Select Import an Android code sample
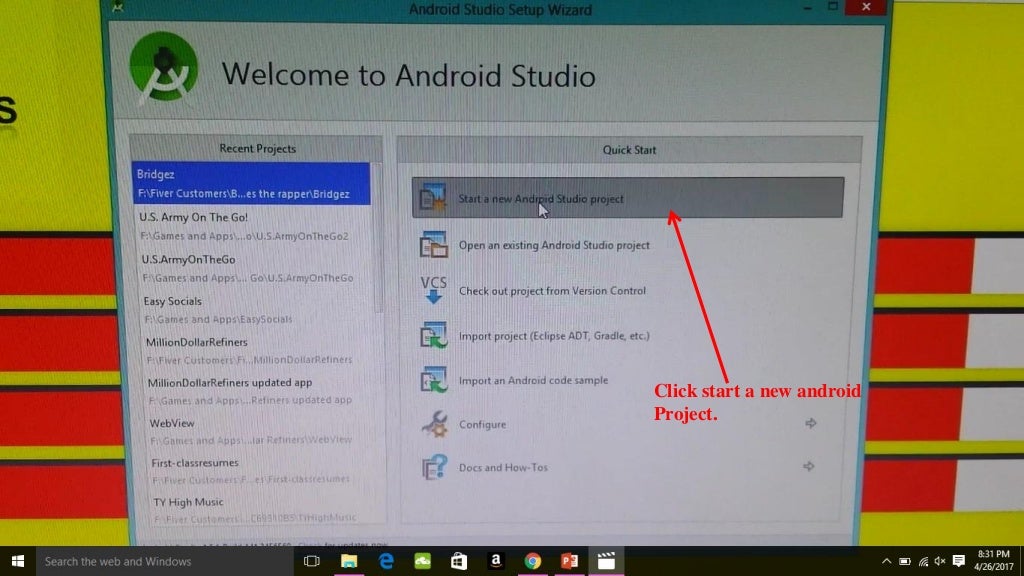Image resolution: width=1024 pixels, height=576 pixels. pyautogui.click(x=533, y=380)
